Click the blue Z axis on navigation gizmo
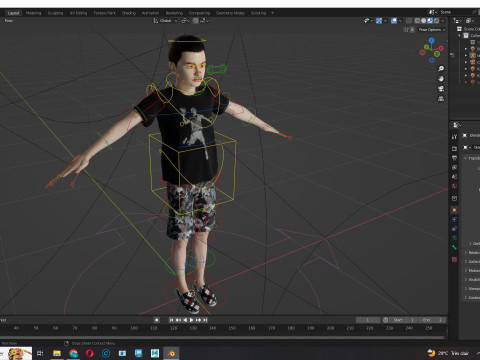This screenshot has height=360, width=480. pyautogui.click(x=432, y=40)
